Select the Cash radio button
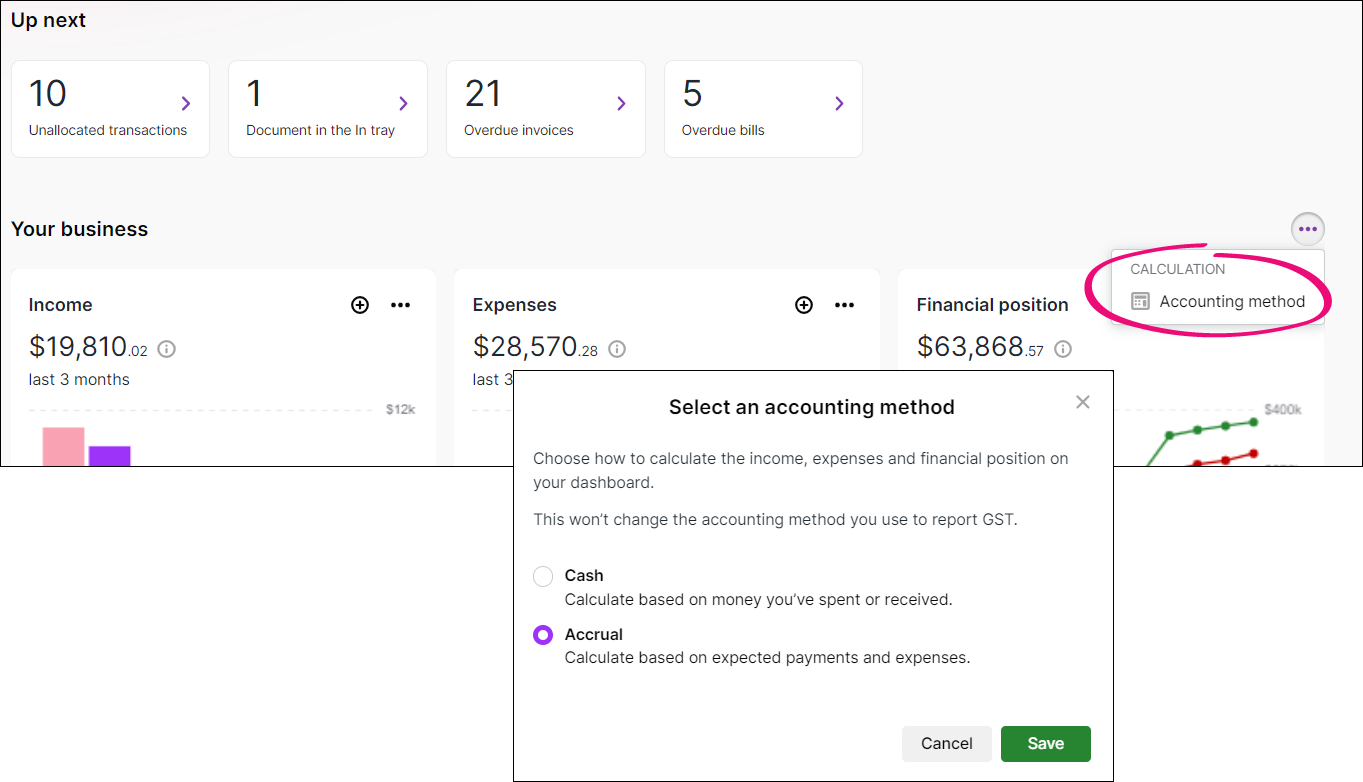The image size is (1363, 782). click(543, 576)
